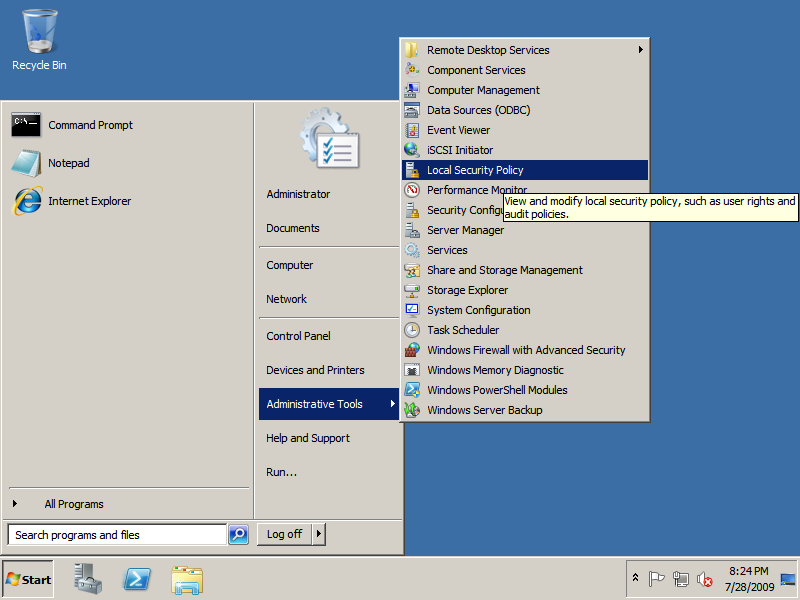Click the Administrator user picture
The width and height of the screenshot is (800, 600).
tap(330, 138)
